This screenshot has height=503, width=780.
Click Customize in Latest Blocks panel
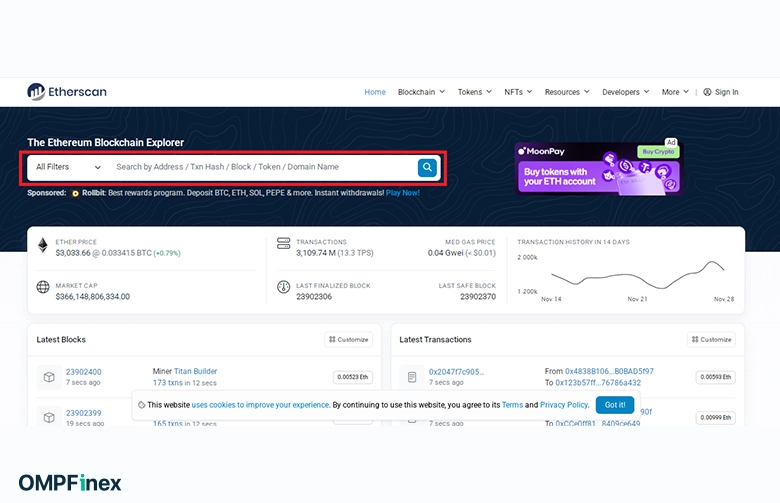(x=348, y=340)
